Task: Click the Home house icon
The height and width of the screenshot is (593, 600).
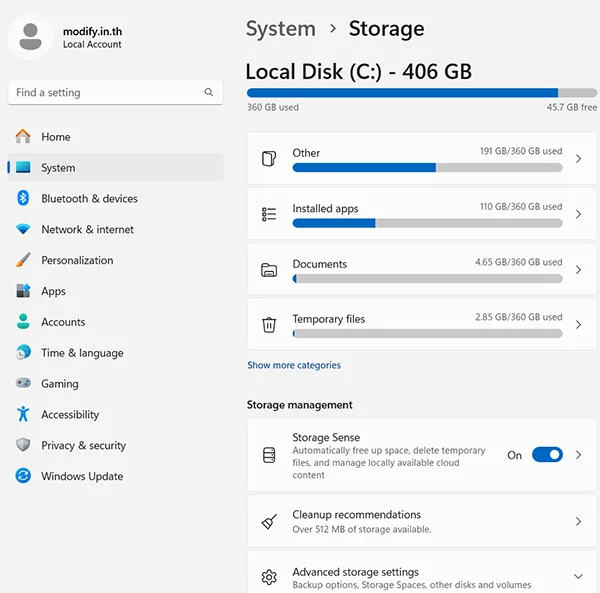Action: (23, 137)
